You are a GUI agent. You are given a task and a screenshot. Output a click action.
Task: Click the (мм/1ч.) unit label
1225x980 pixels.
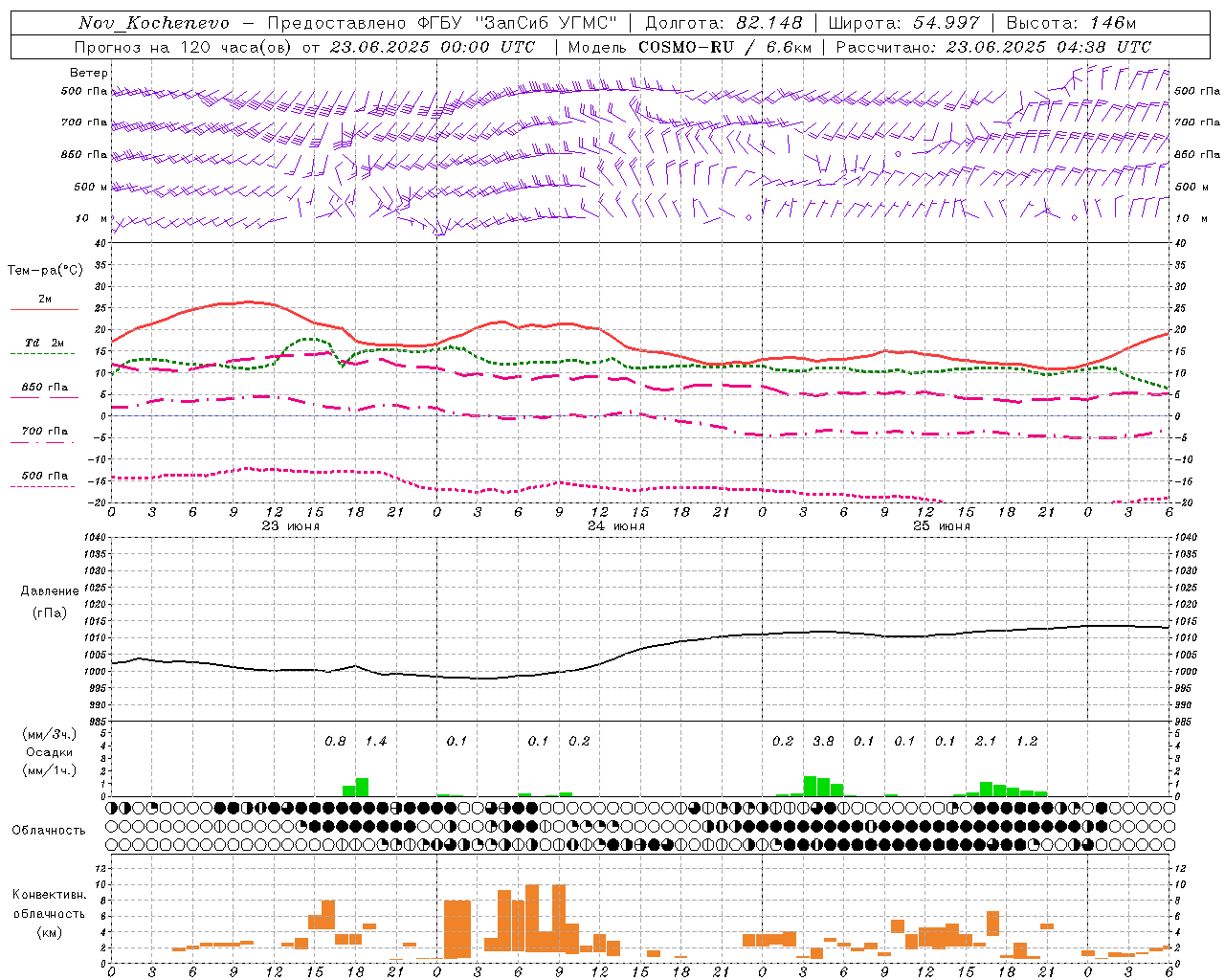[48, 770]
